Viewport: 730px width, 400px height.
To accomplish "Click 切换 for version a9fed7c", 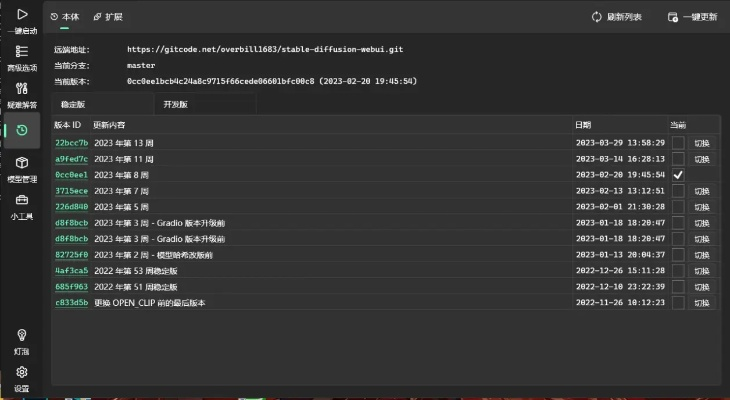I will (702, 159).
